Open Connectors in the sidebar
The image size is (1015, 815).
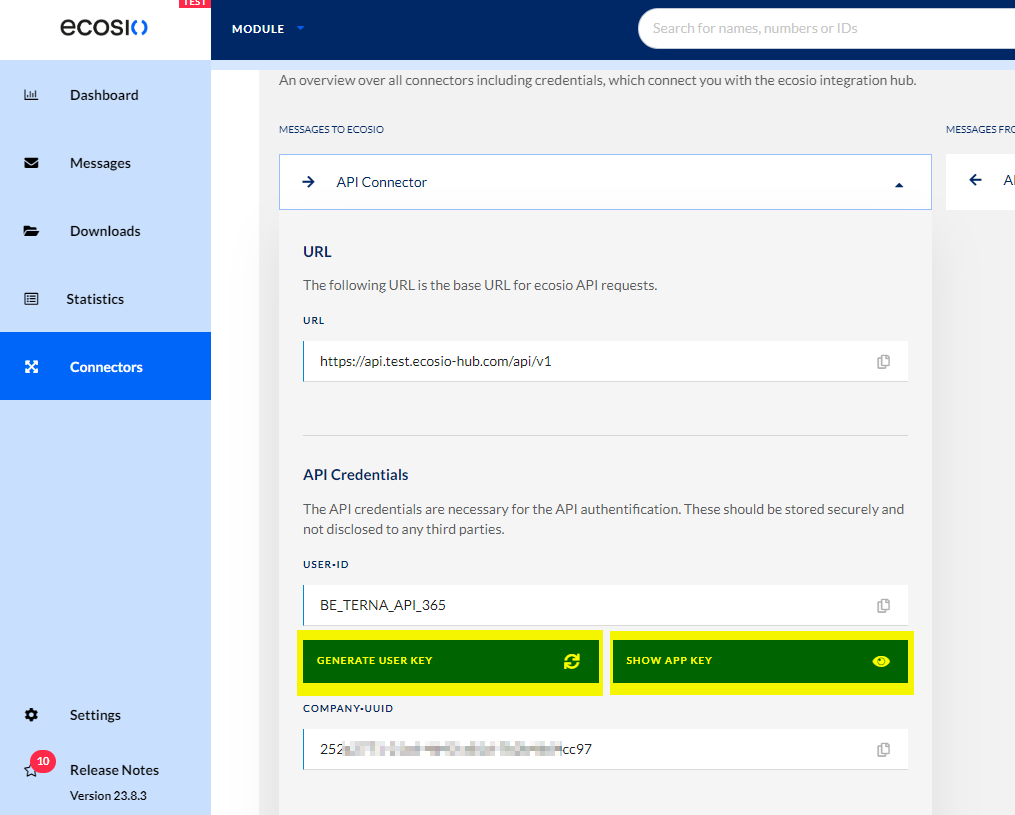pyautogui.click(x=106, y=367)
